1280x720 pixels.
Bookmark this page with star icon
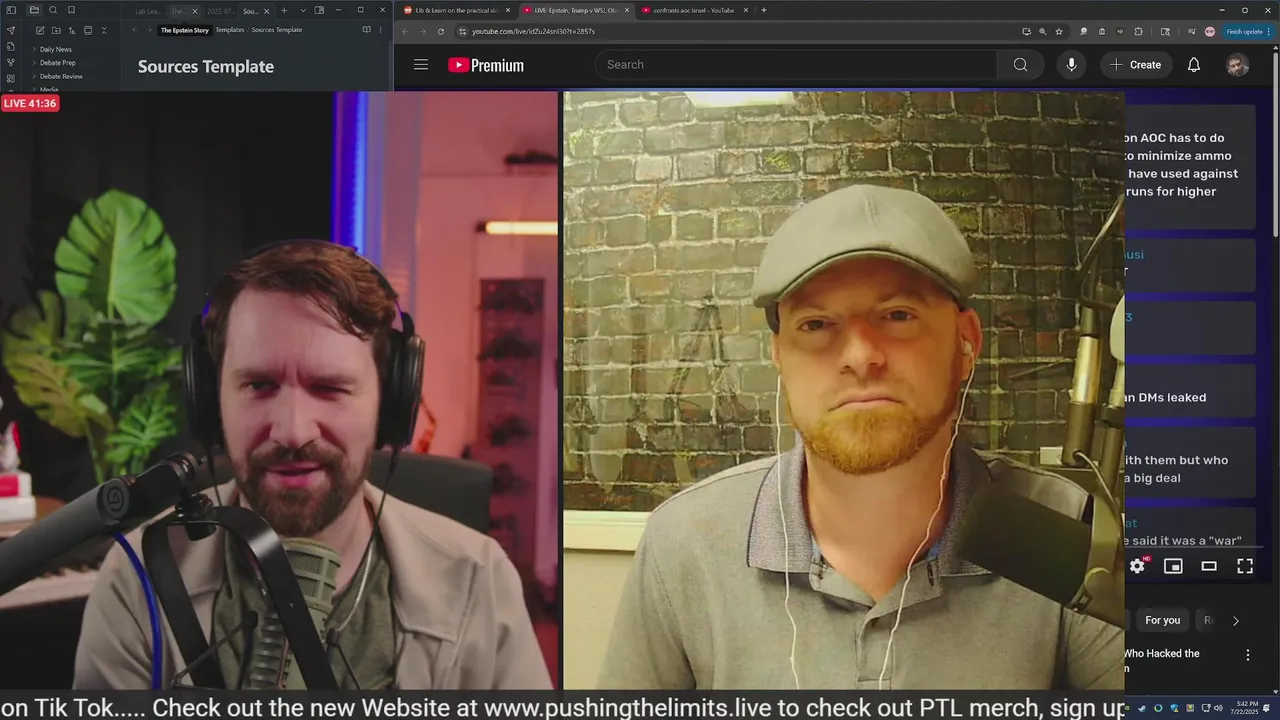[x=1059, y=31]
